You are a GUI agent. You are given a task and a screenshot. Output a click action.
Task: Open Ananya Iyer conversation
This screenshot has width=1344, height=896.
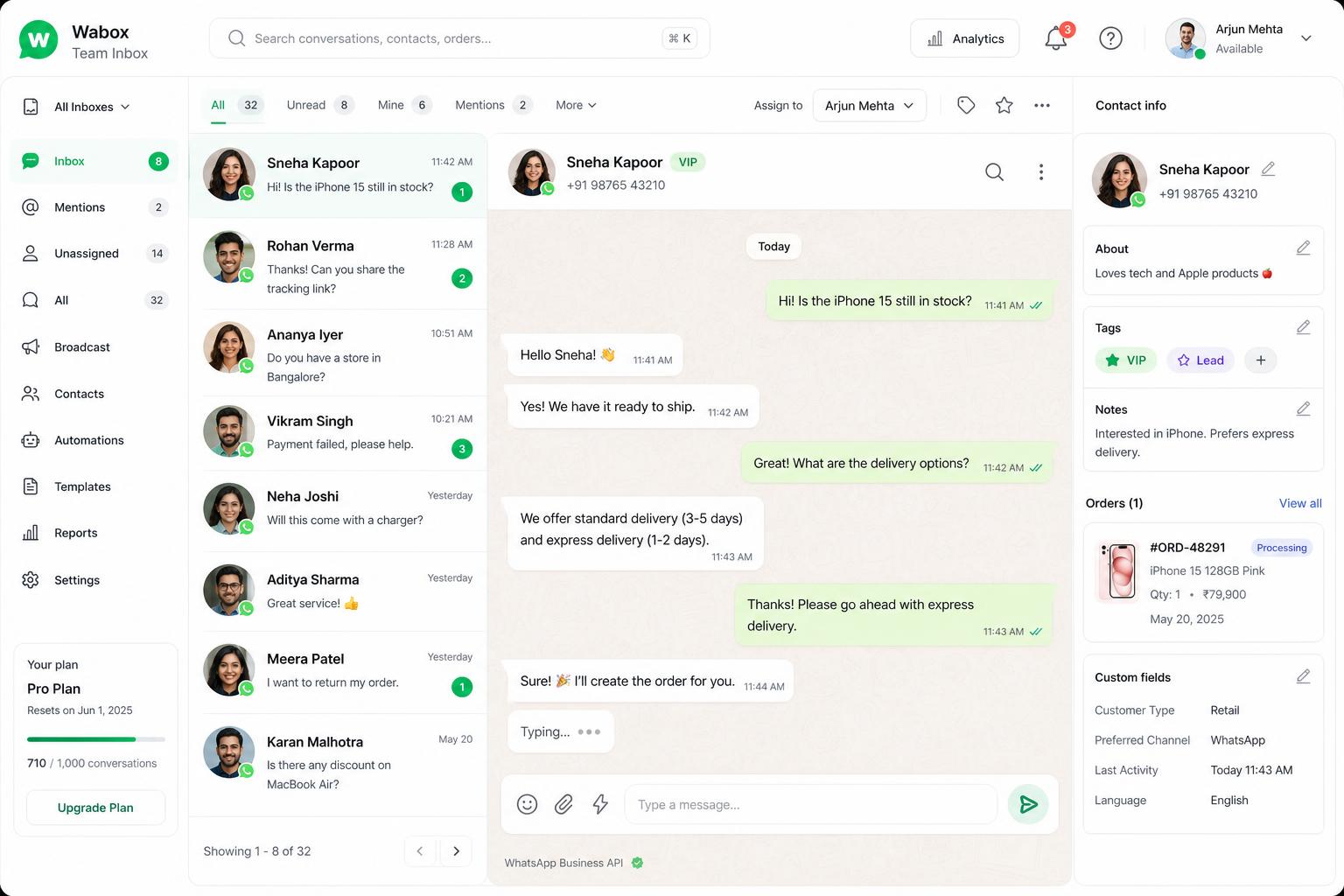coord(338,354)
